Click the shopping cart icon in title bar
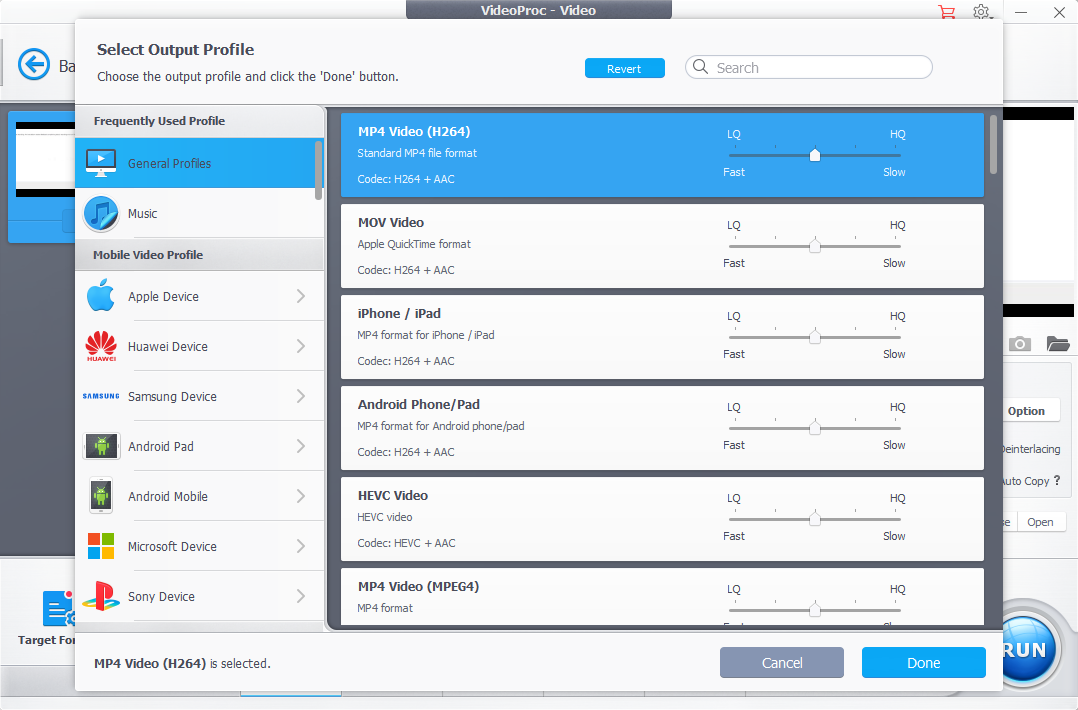The image size is (1078, 710). [x=946, y=12]
